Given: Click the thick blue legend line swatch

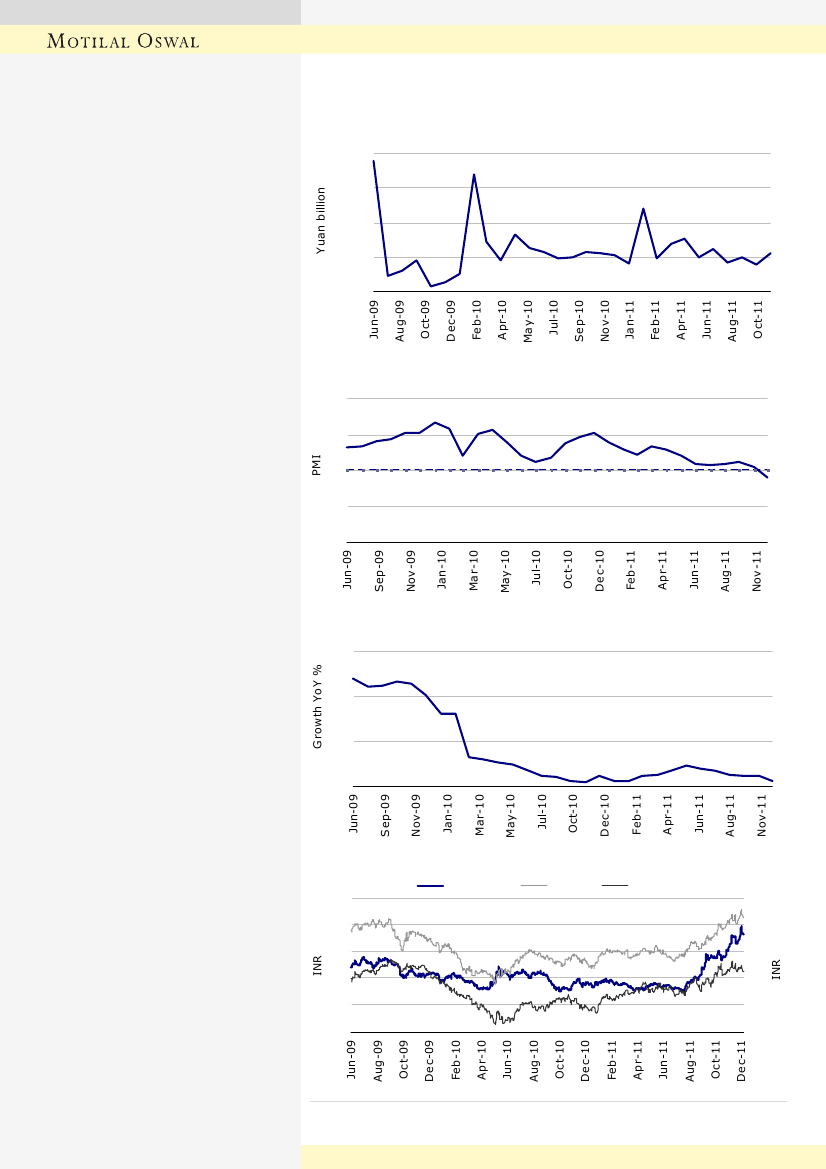Looking at the screenshot, I should (x=430, y=886).
